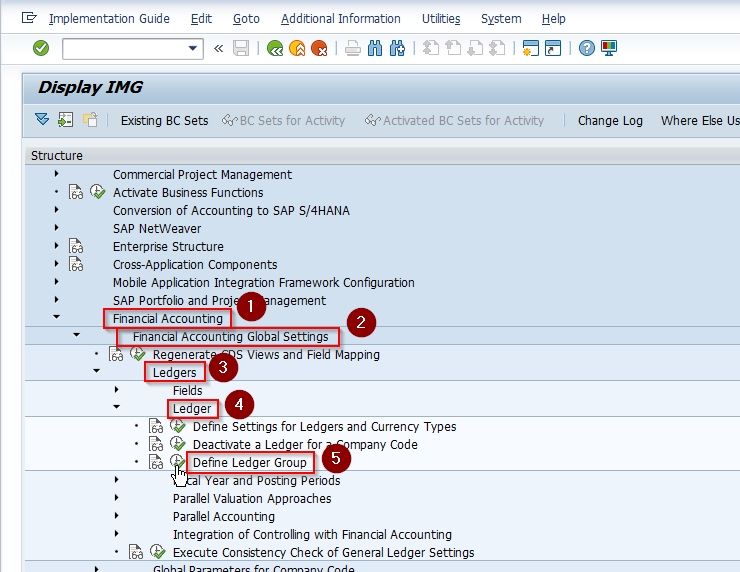Click the Last Page icon
Image resolution: width=740 pixels, height=572 pixels.
click(497, 48)
